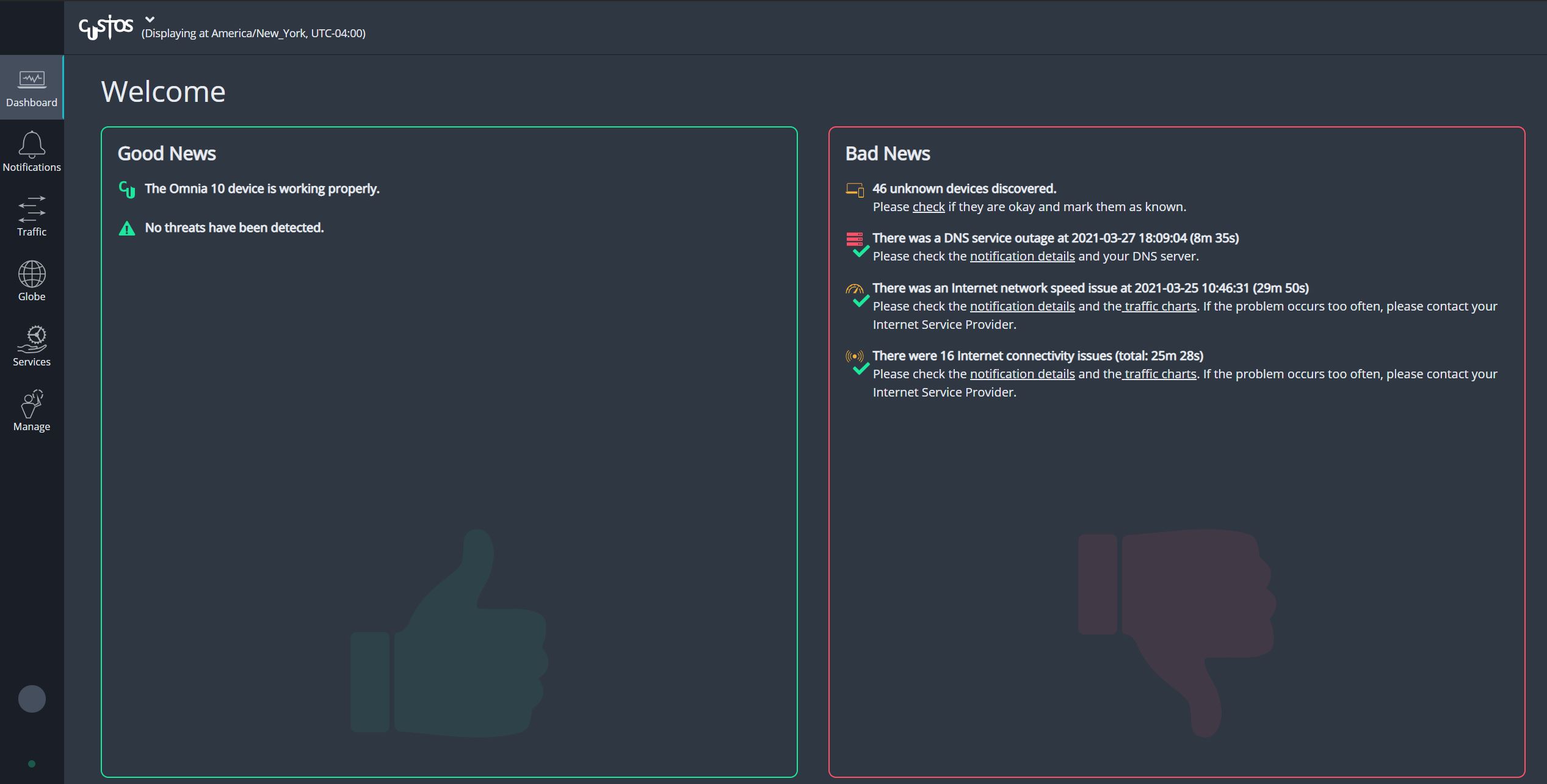This screenshot has width=1547, height=784.
Task: Open notification details for connectivity issues
Action: coord(1022,374)
